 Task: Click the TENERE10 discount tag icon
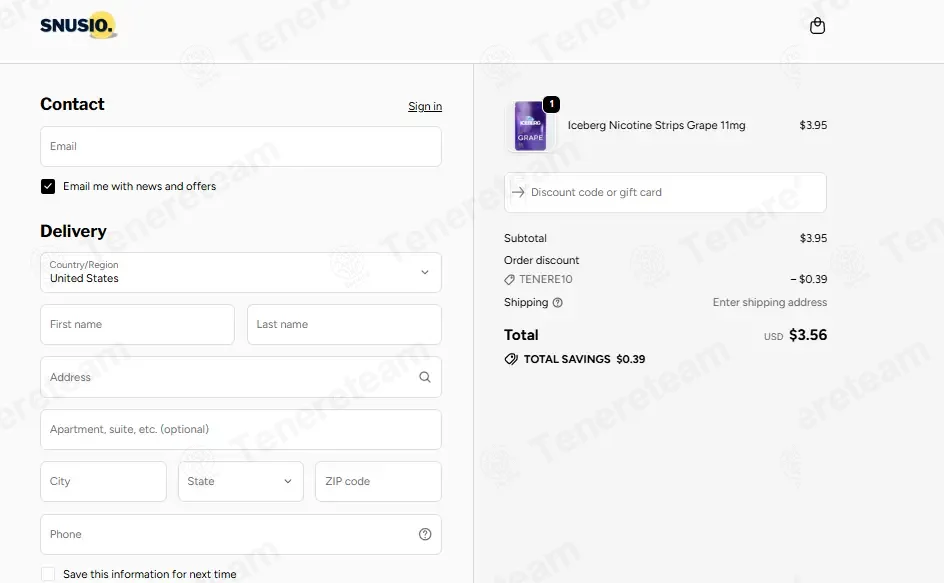click(x=509, y=279)
